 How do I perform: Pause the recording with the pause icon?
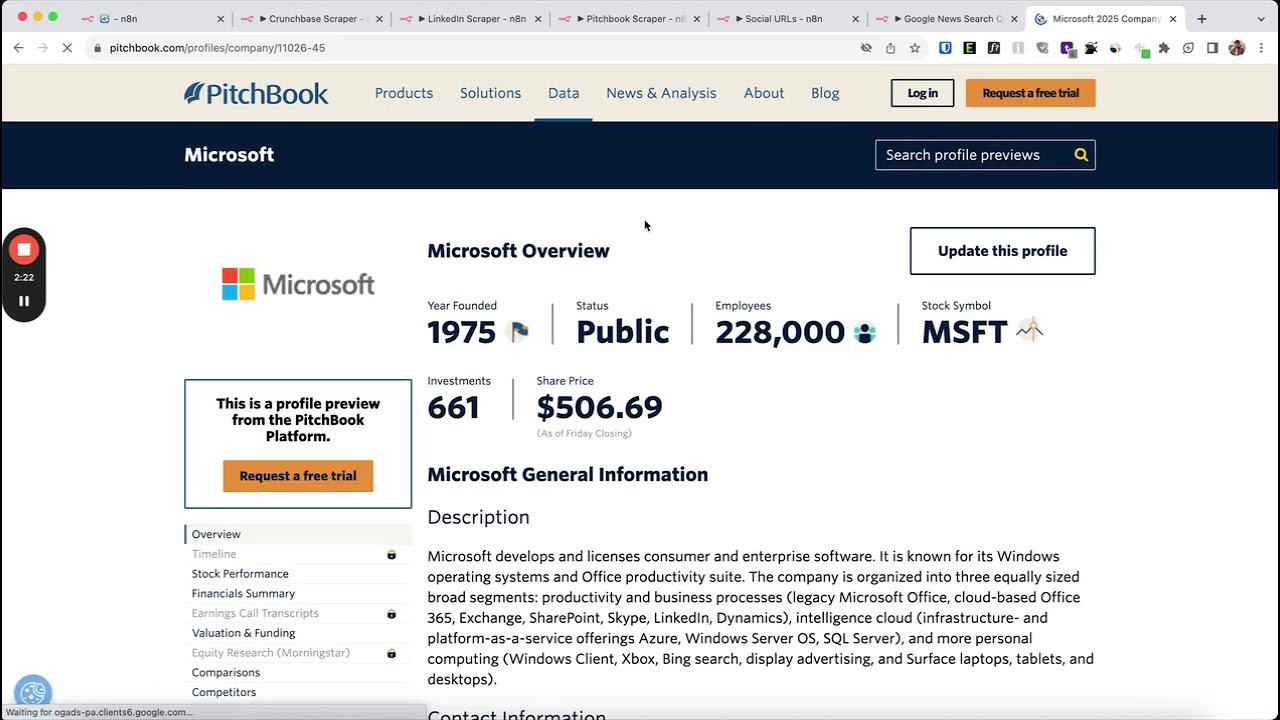pos(24,301)
